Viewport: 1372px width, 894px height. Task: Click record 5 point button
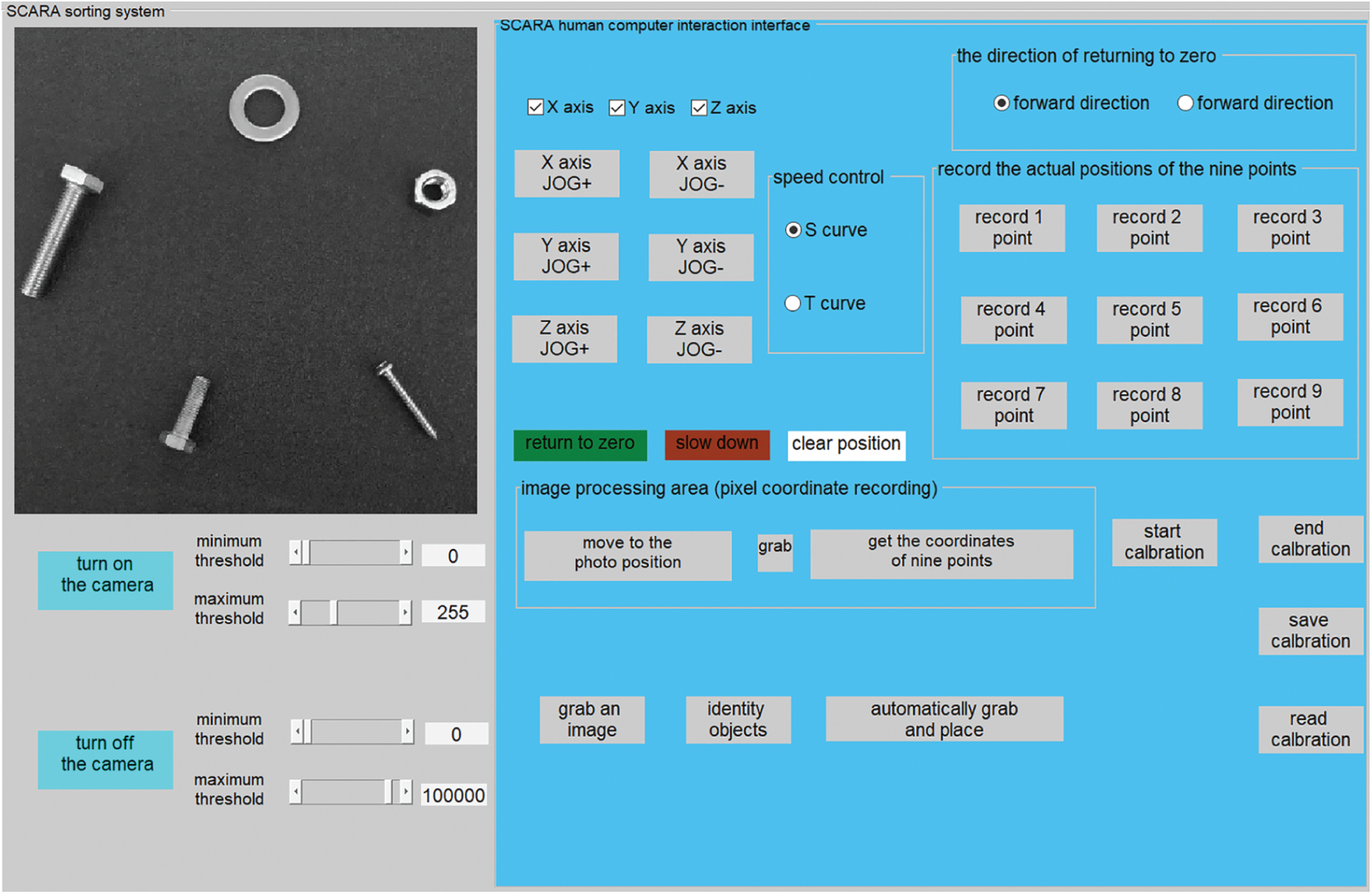tap(1149, 320)
